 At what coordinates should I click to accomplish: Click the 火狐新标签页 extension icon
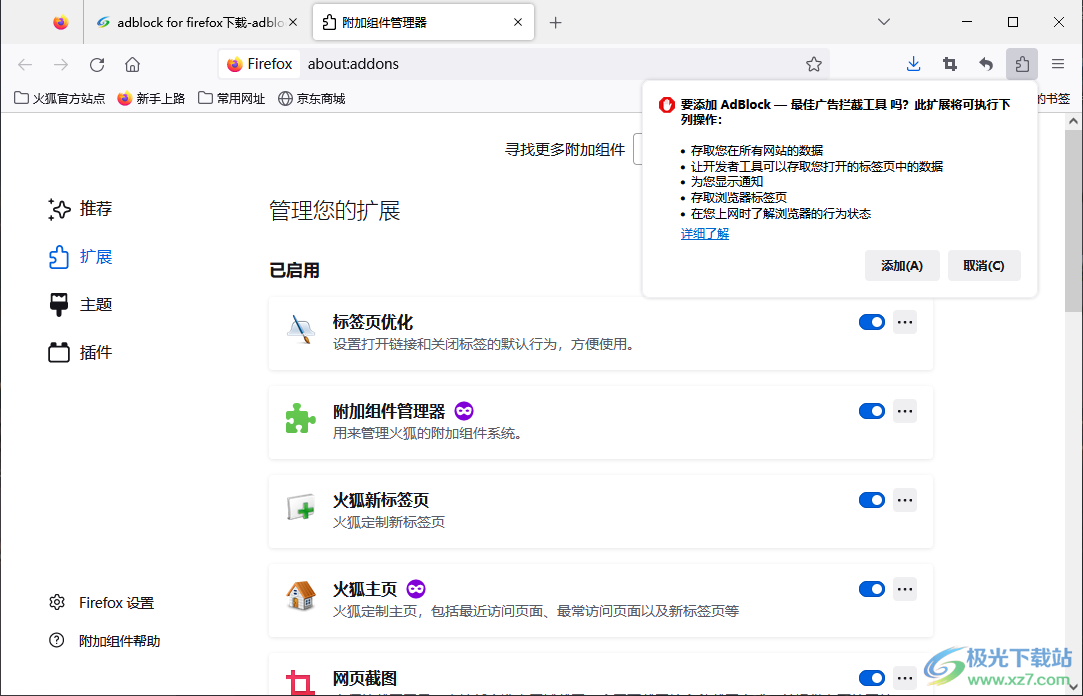click(x=300, y=508)
